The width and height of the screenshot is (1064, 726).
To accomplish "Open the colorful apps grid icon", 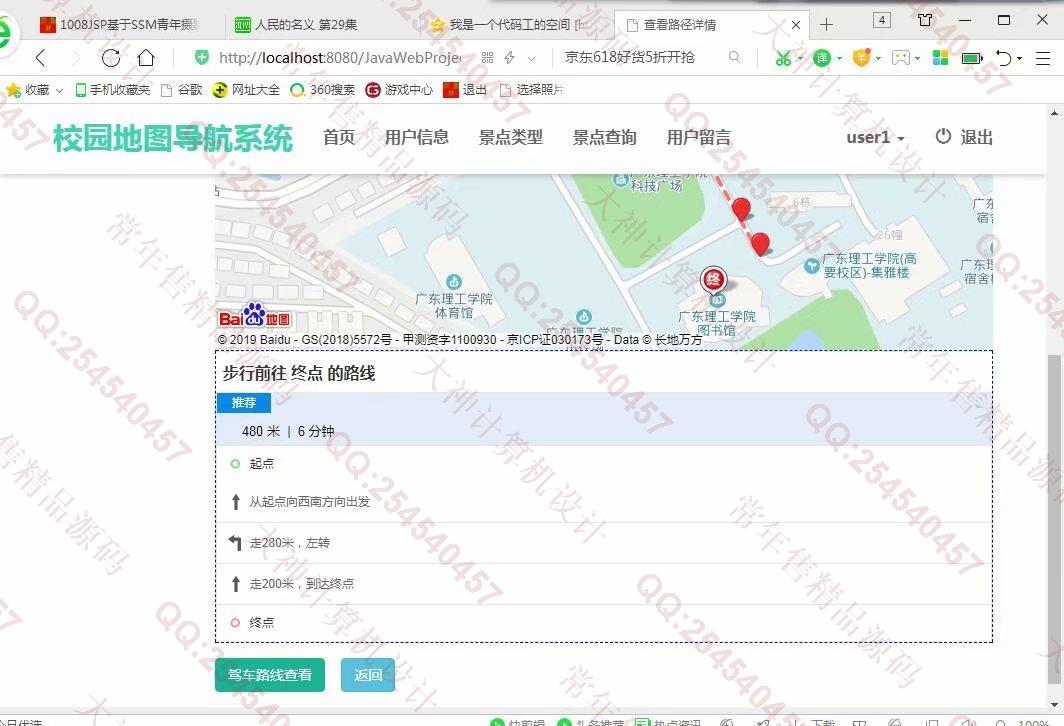I will pos(940,58).
